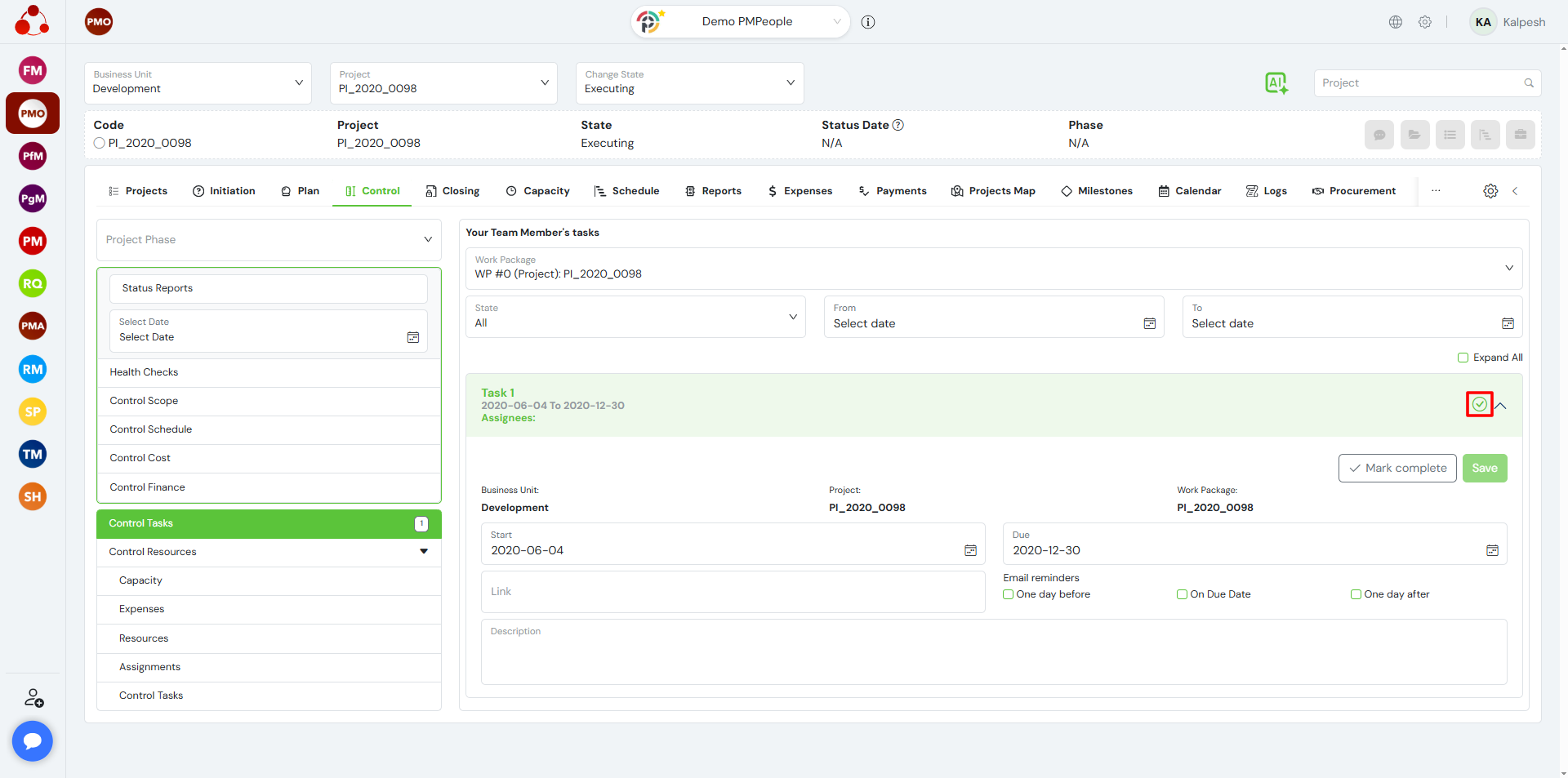Open Control Schedule in the left panel

[x=269, y=429]
